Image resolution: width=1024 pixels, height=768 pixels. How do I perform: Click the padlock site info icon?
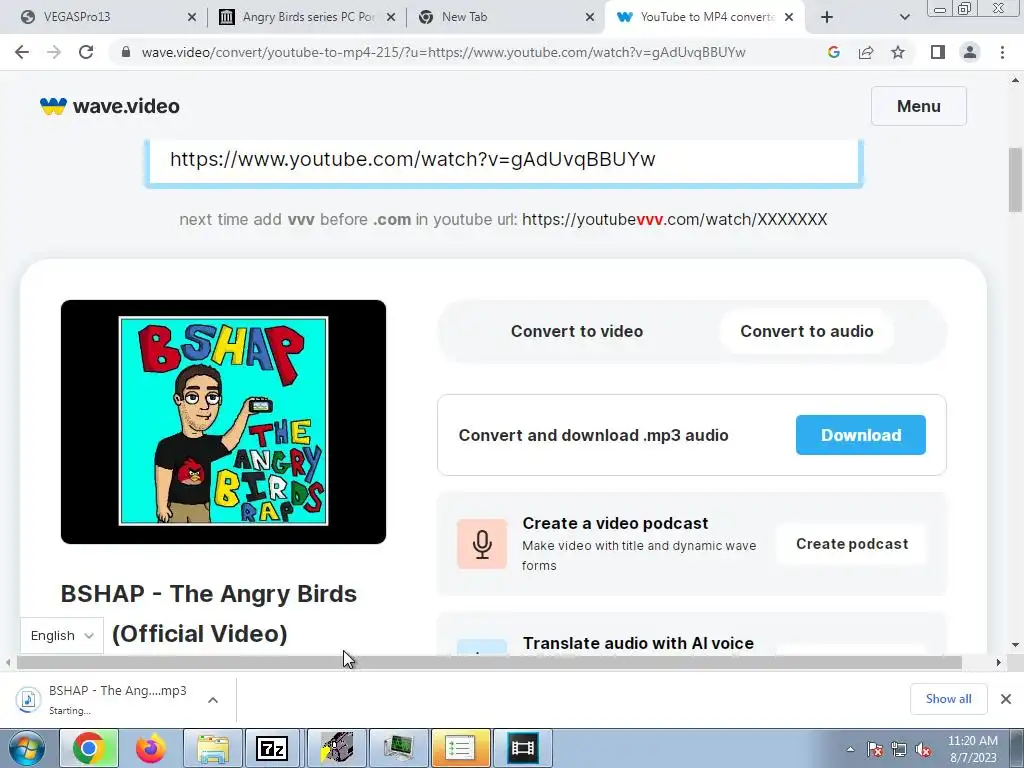point(126,52)
